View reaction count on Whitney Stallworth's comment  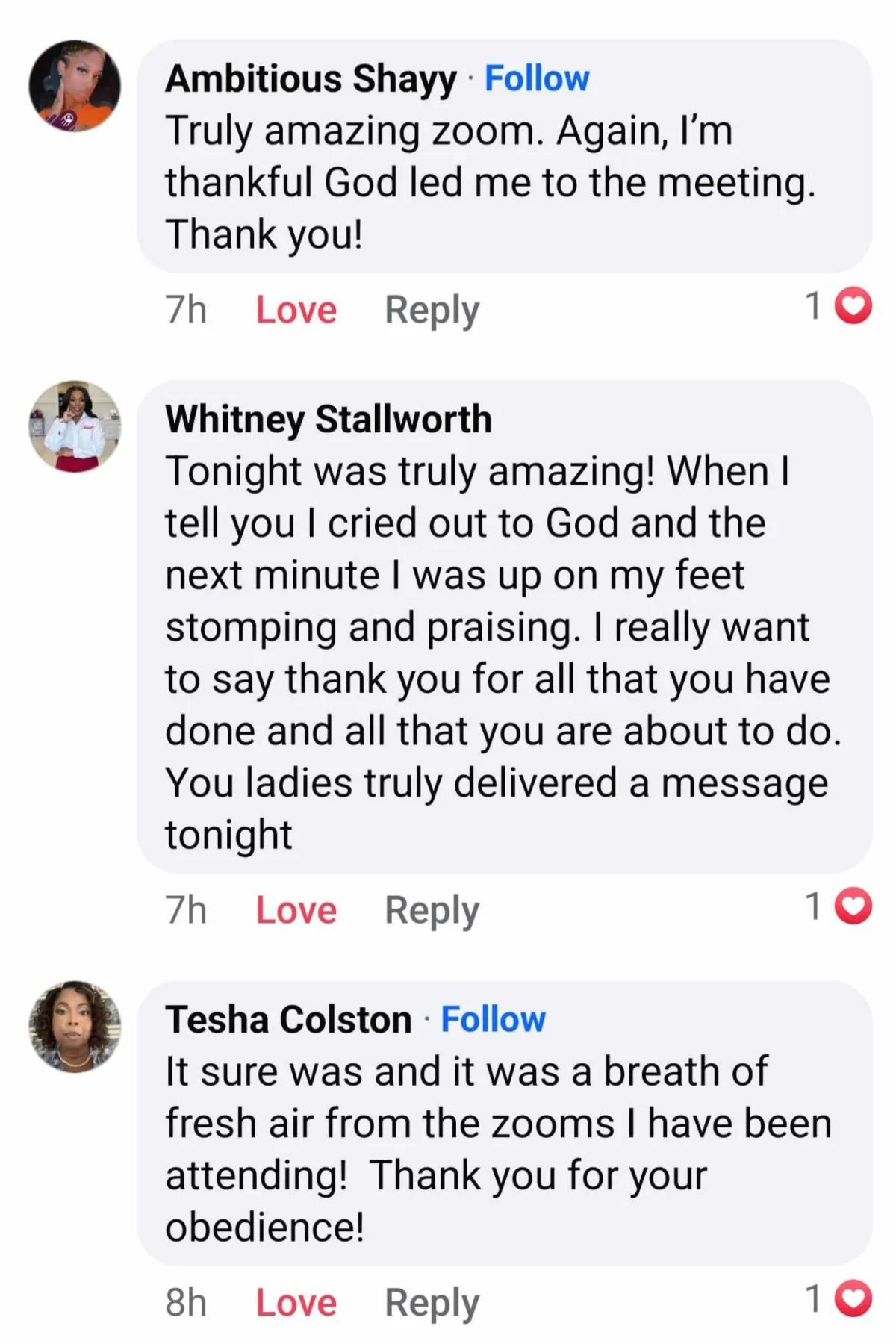tap(814, 906)
